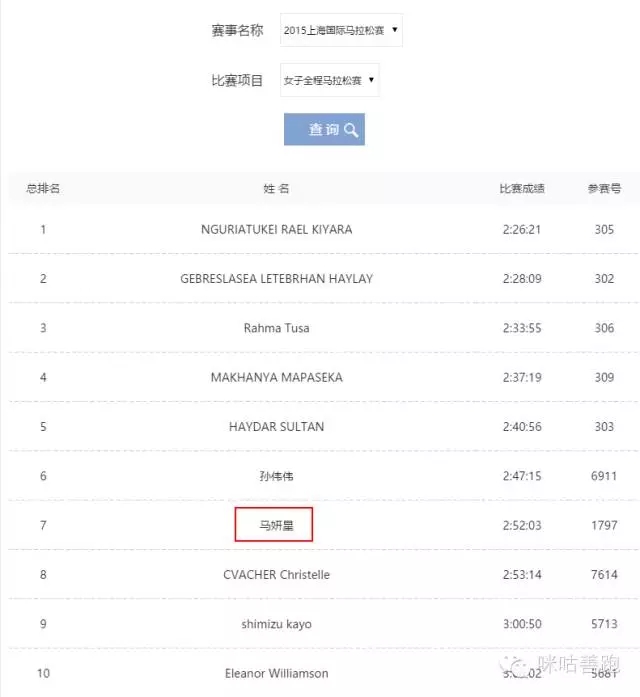Select the 总排名 column header
Viewport: 640px width, 697px height.
tap(43, 188)
